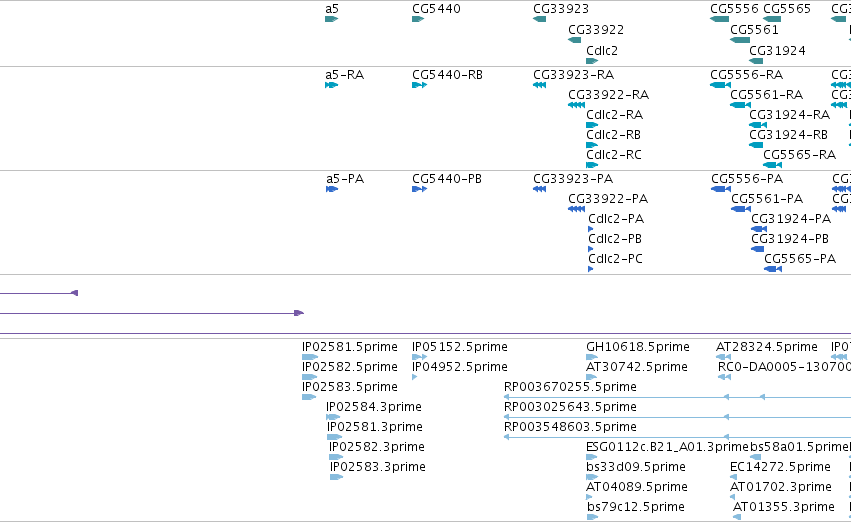Screen dimensions: 851x522
Task: Click the CG31924-PB label text
Action: [x=790, y=239]
